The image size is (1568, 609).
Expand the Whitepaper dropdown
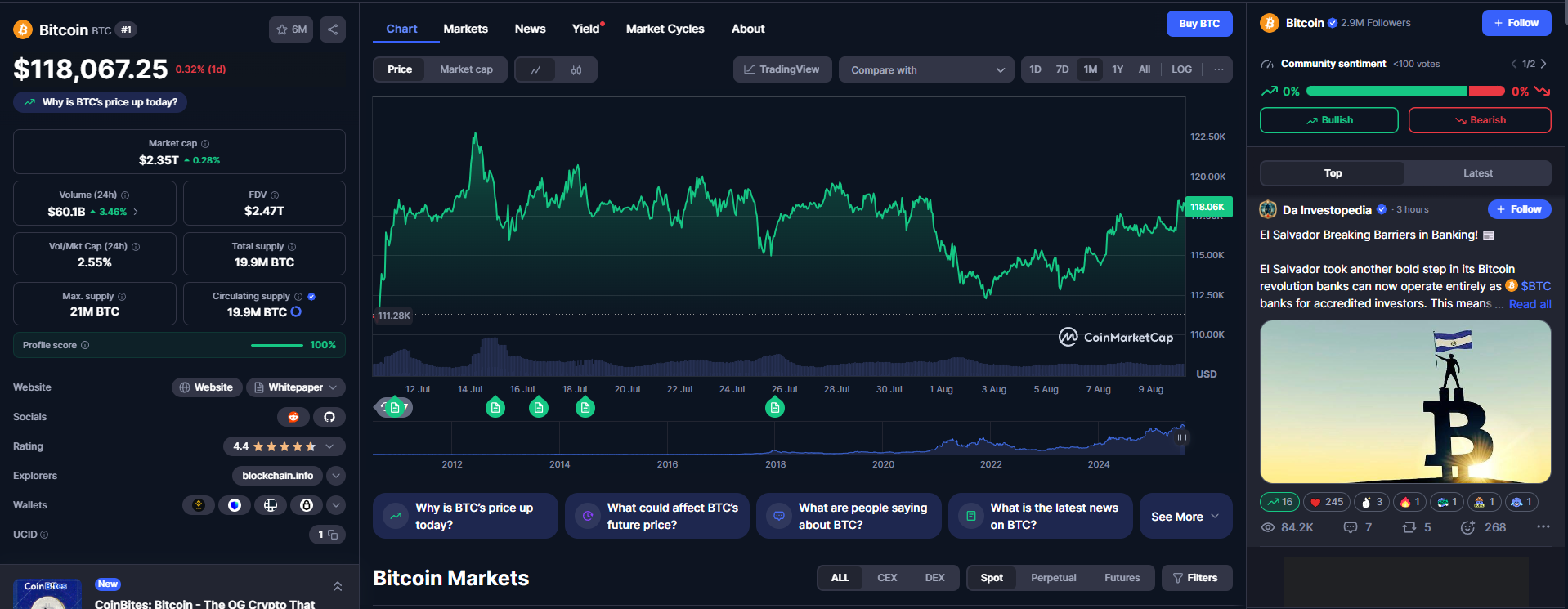(294, 387)
